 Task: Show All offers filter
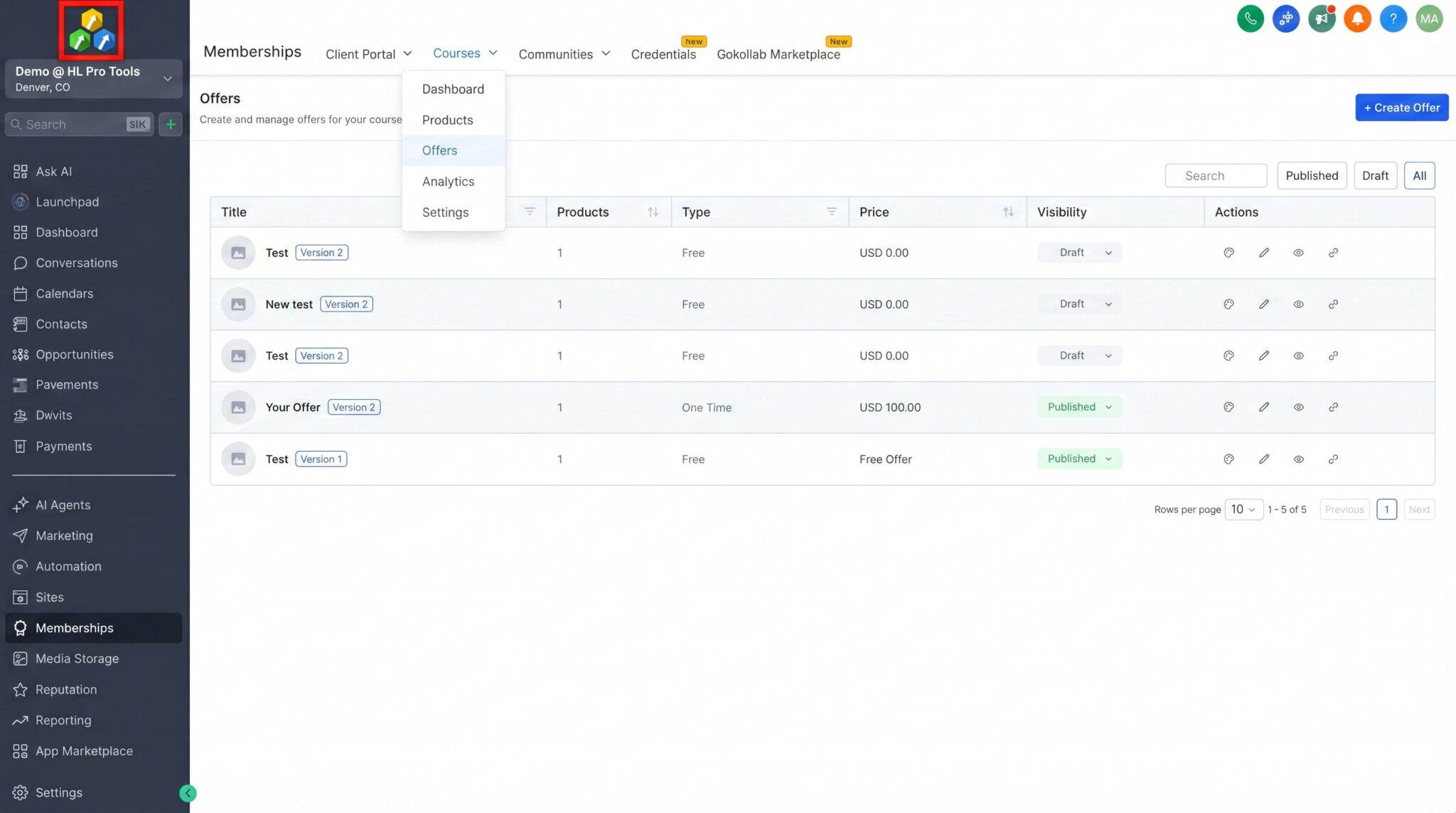point(1419,176)
